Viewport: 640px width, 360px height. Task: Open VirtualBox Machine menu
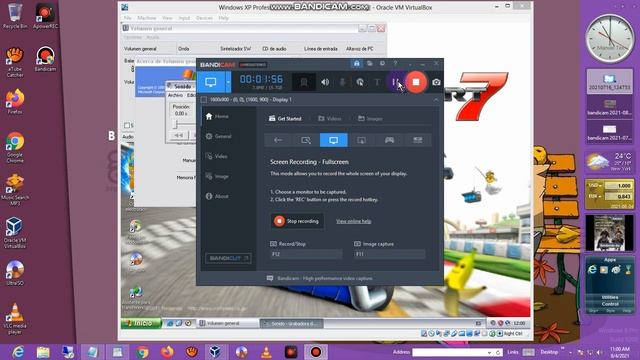click(x=147, y=18)
